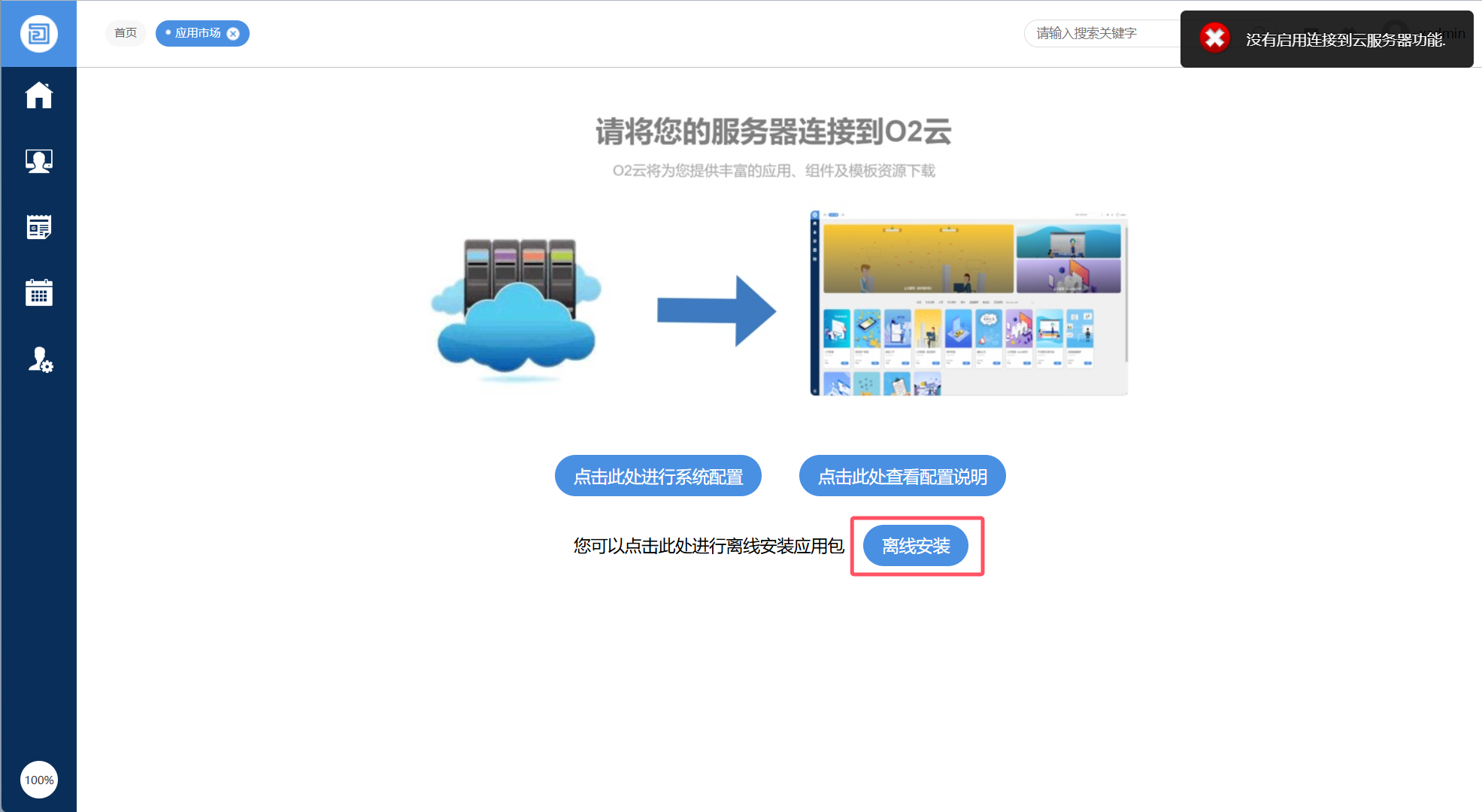Click the O2OA logo icon

click(38, 34)
